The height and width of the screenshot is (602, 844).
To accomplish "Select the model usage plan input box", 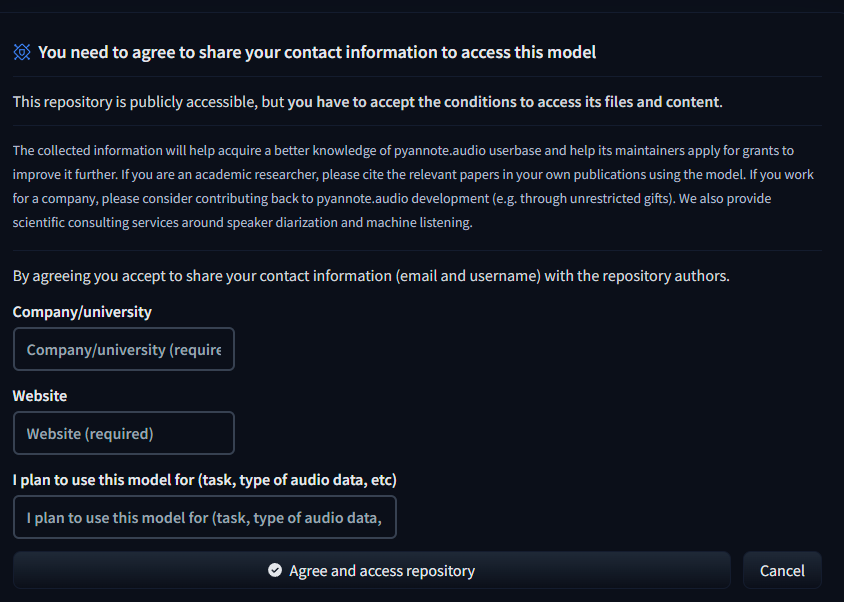I will (205, 517).
